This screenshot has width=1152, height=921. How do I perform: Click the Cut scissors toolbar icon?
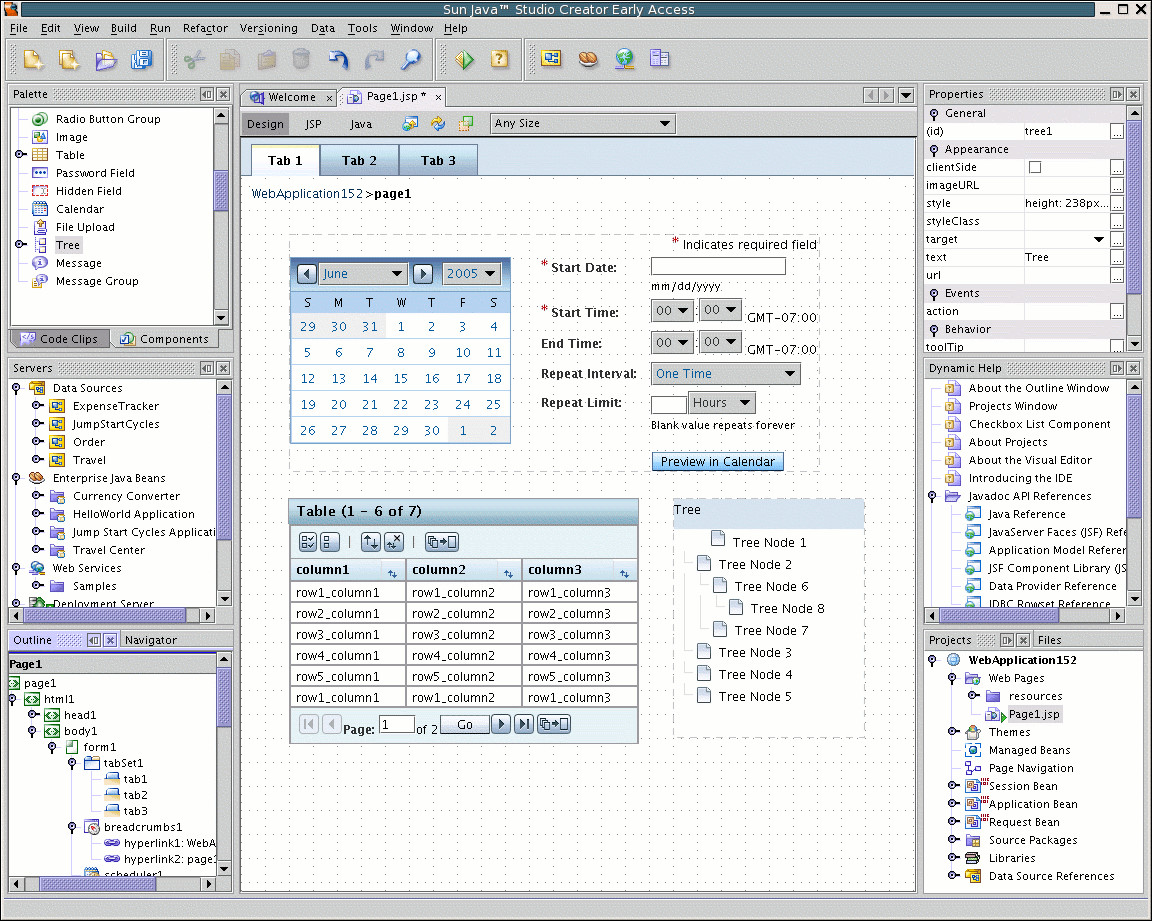[x=194, y=59]
